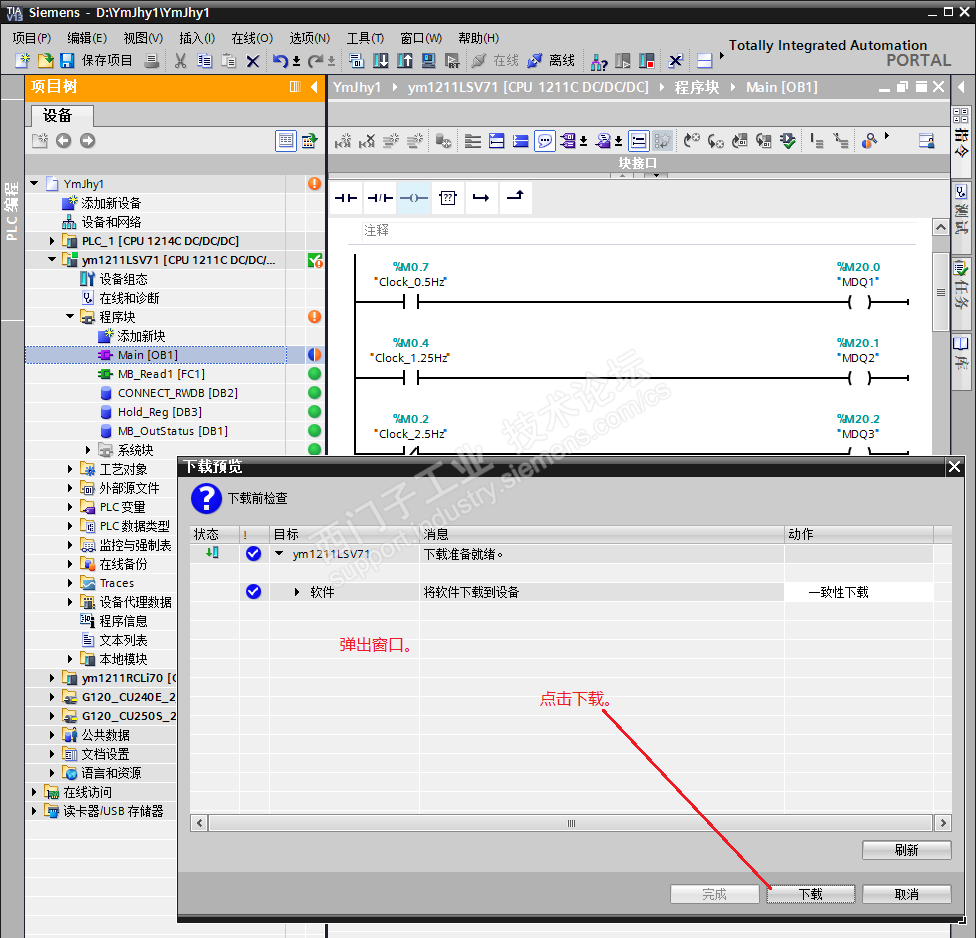Click the Paste icon in main toolbar
The height and width of the screenshot is (938, 978).
click(229, 60)
